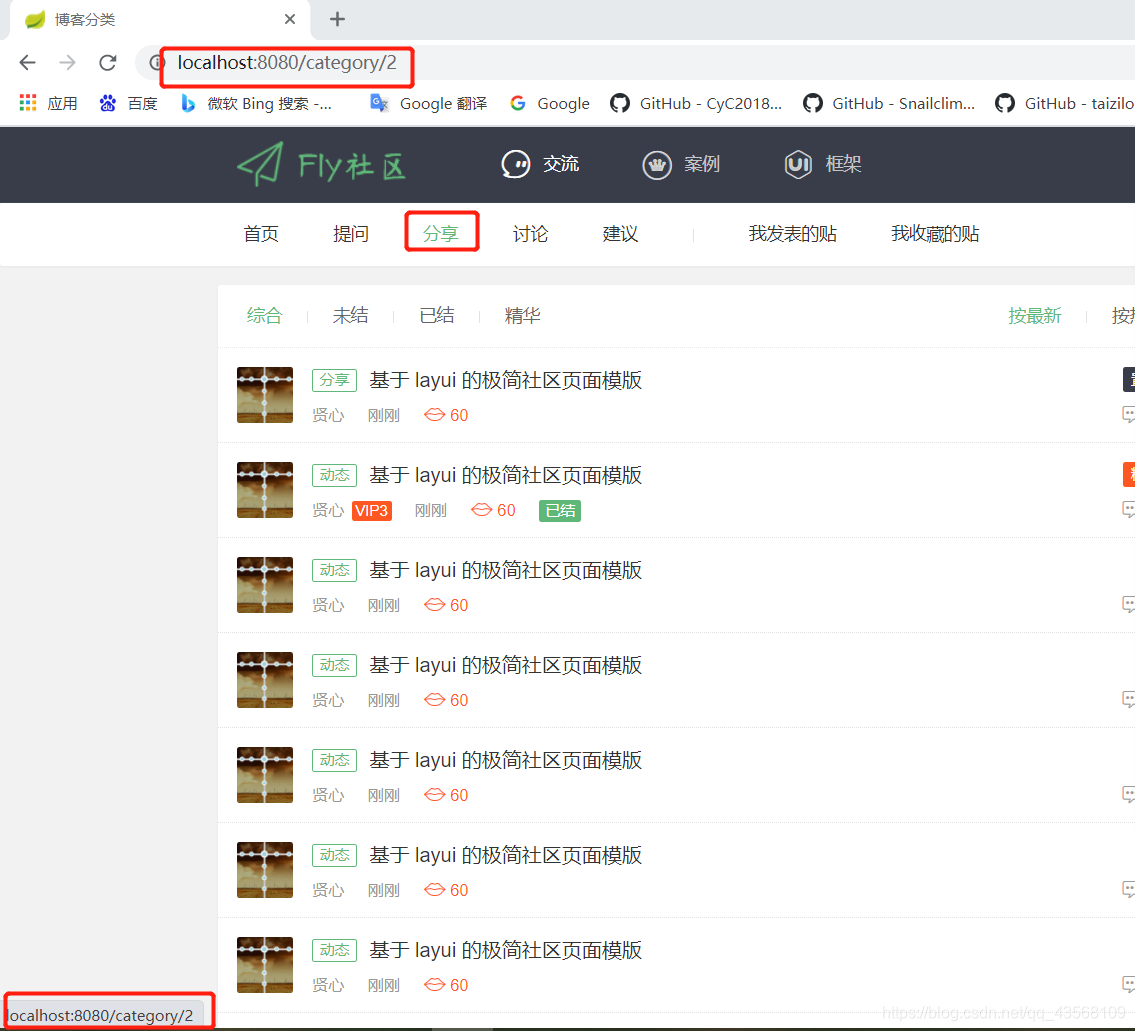
Task: Go to the 讨论 category tab
Action: 531,234
